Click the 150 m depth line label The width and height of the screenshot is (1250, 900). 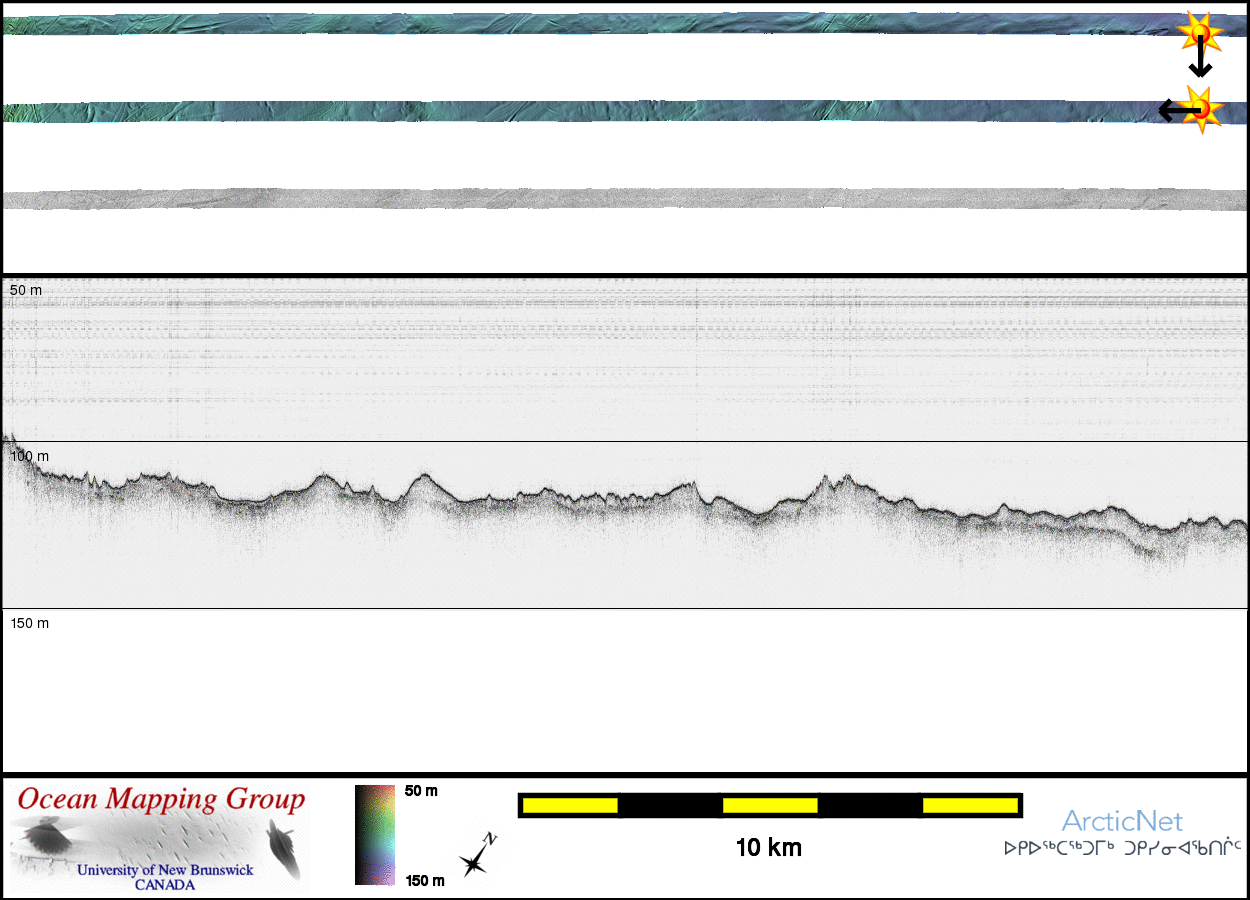tap(30, 623)
